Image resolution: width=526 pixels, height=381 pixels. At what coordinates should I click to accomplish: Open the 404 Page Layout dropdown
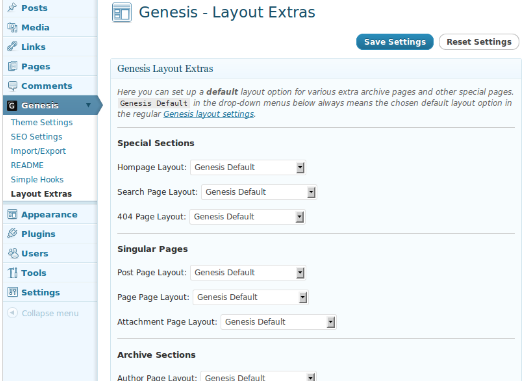(x=248, y=217)
